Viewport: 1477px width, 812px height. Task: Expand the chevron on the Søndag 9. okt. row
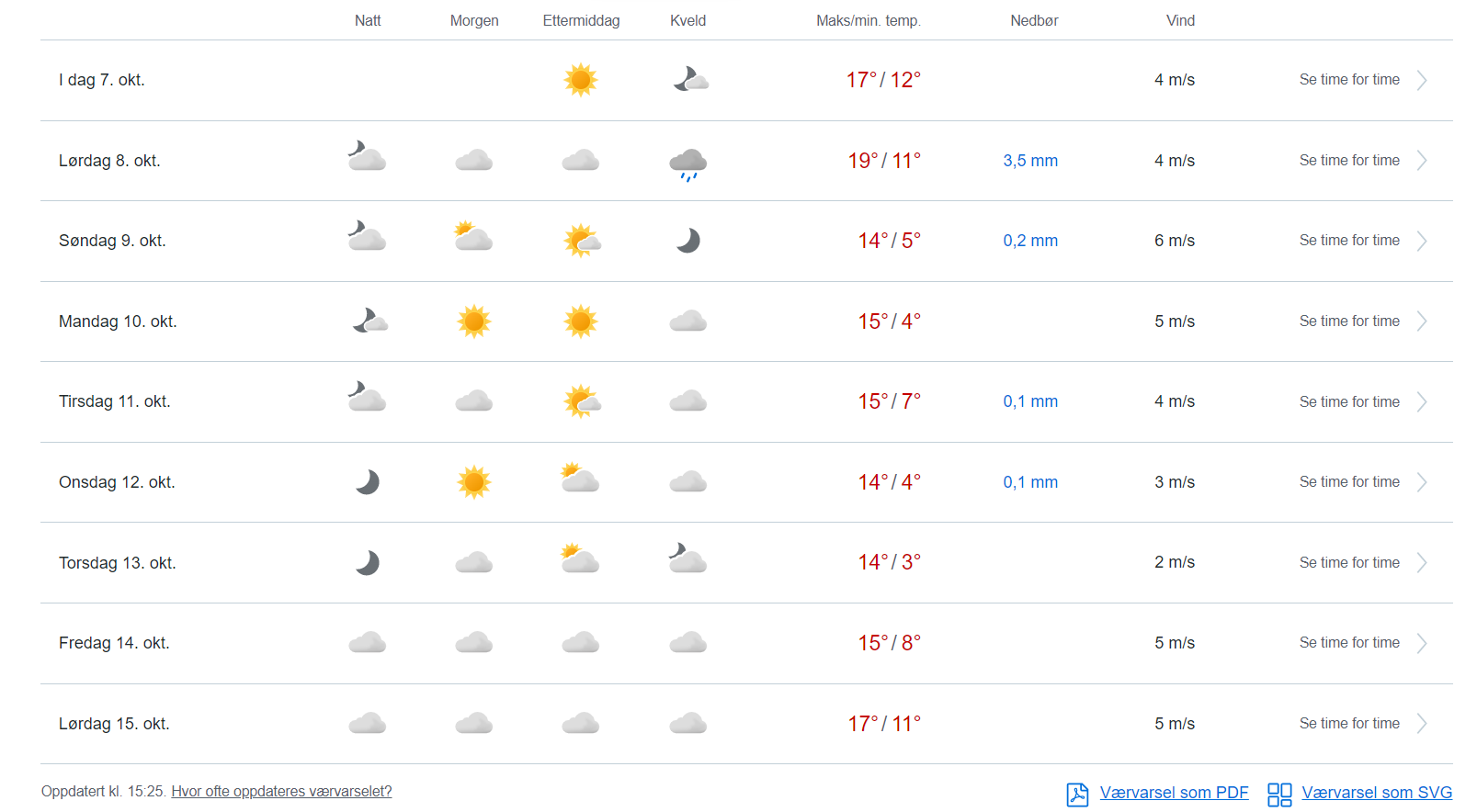1422,241
